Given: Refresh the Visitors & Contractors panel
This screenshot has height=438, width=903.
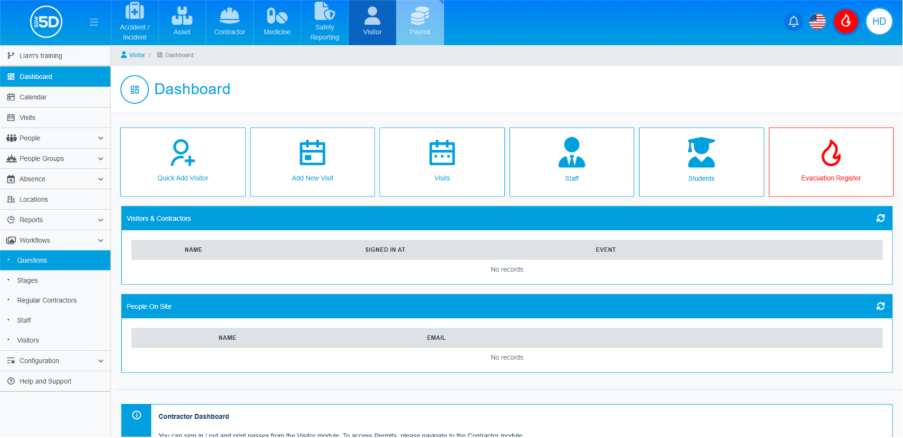Looking at the screenshot, I should [x=880, y=218].
